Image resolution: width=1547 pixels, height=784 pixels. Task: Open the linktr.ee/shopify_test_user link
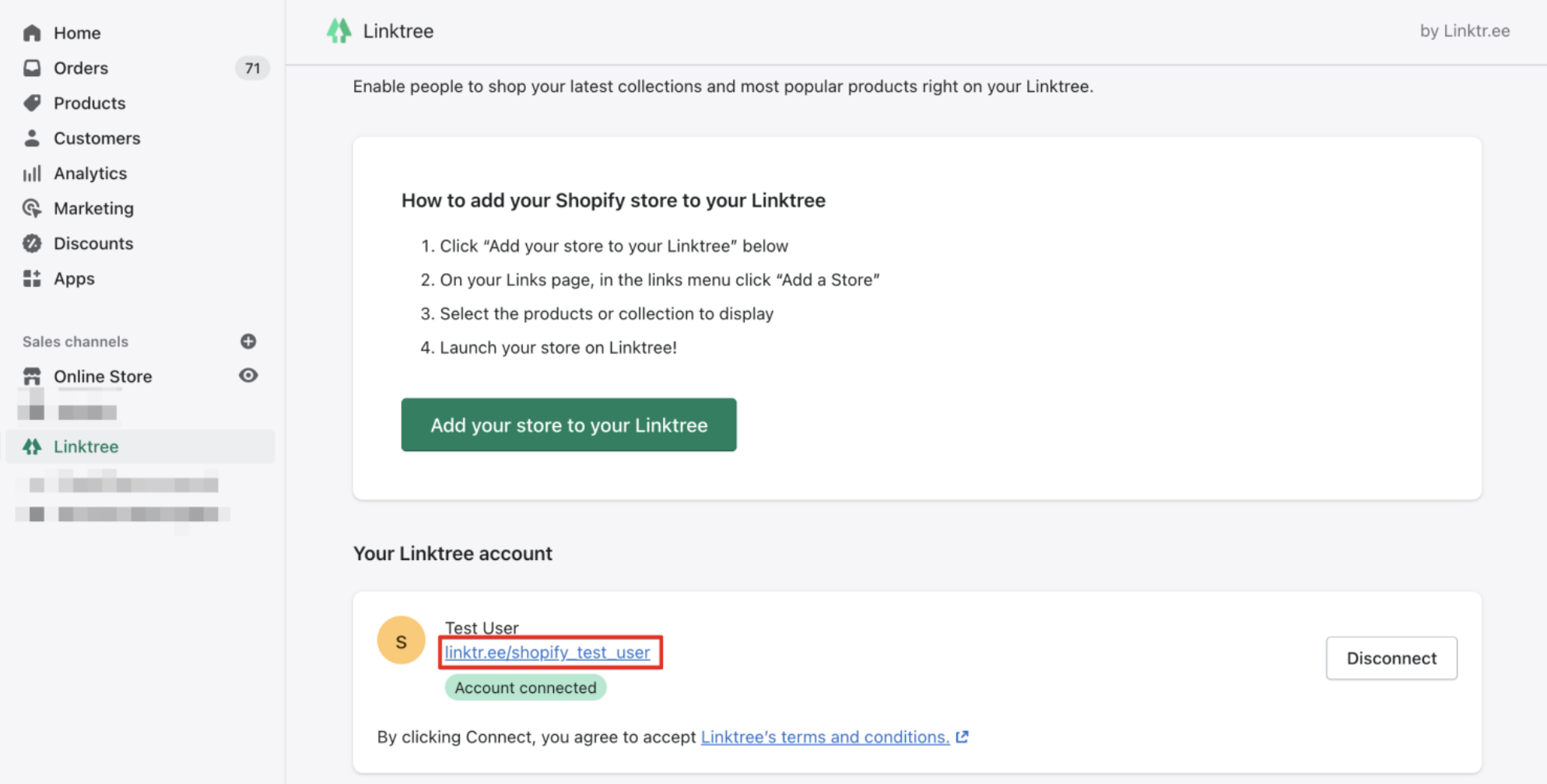tap(549, 653)
